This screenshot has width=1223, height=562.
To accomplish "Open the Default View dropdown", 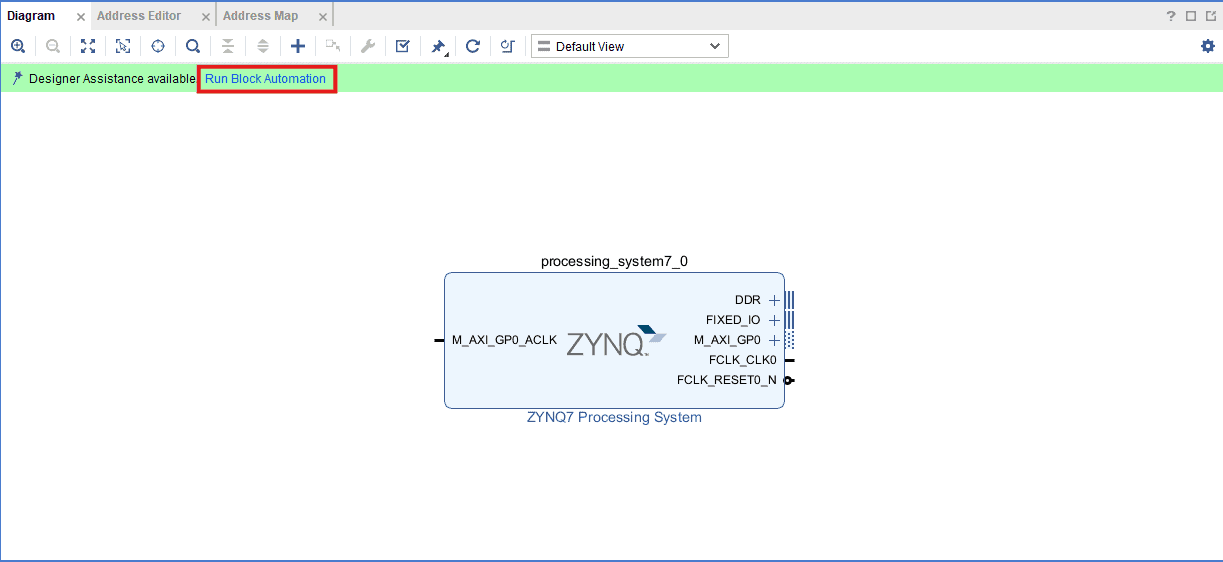I will pos(629,46).
